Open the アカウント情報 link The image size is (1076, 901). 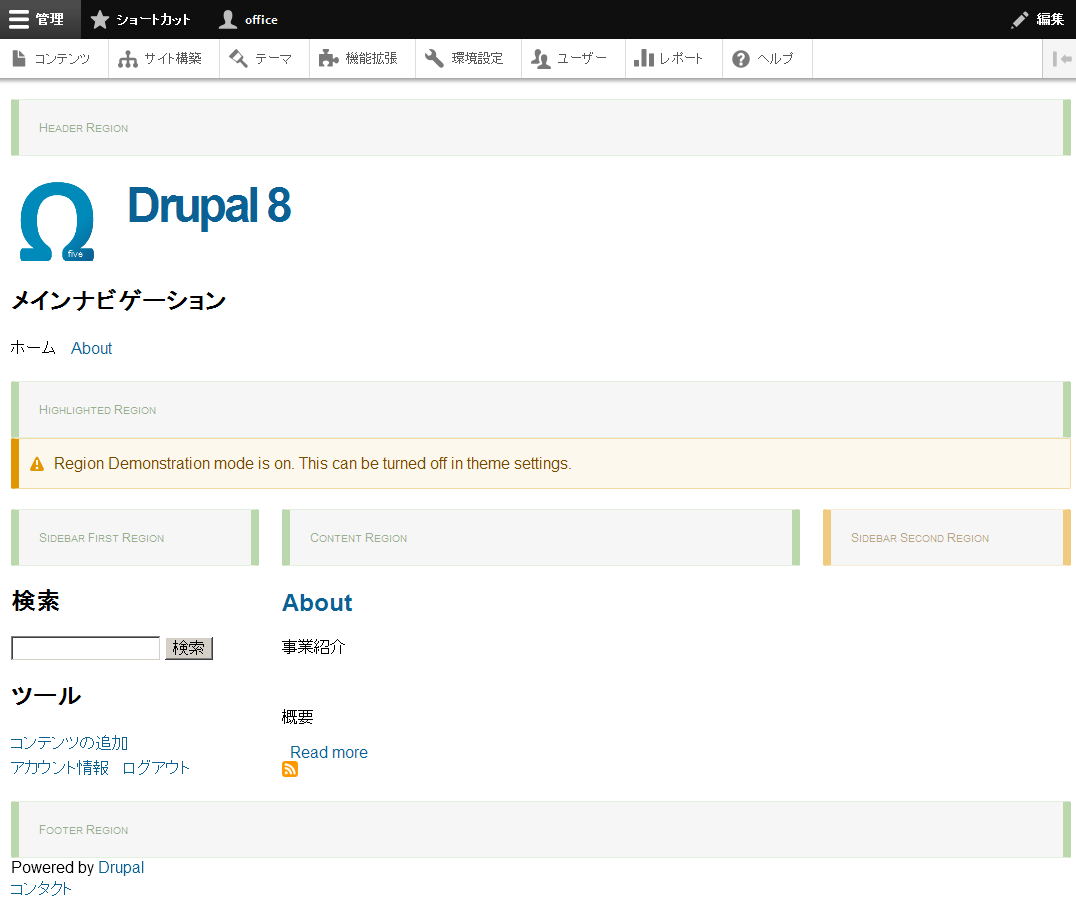pos(60,768)
